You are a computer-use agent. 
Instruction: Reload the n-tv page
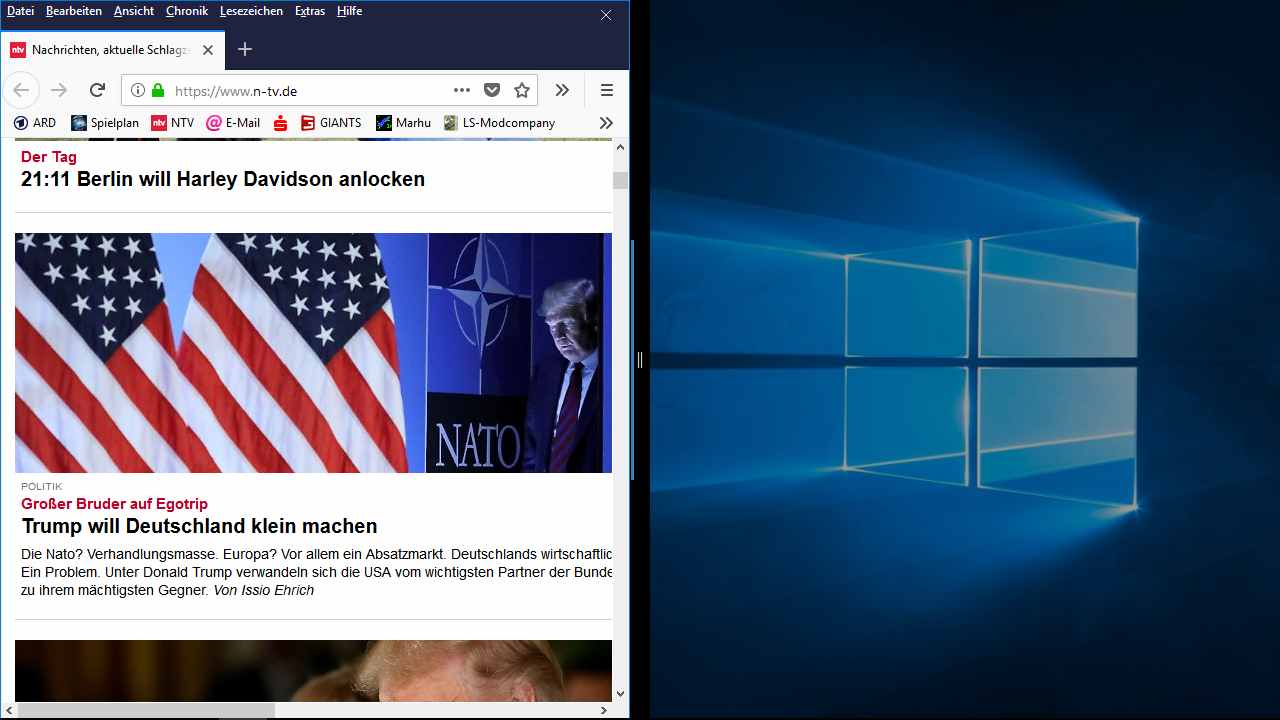[97, 90]
